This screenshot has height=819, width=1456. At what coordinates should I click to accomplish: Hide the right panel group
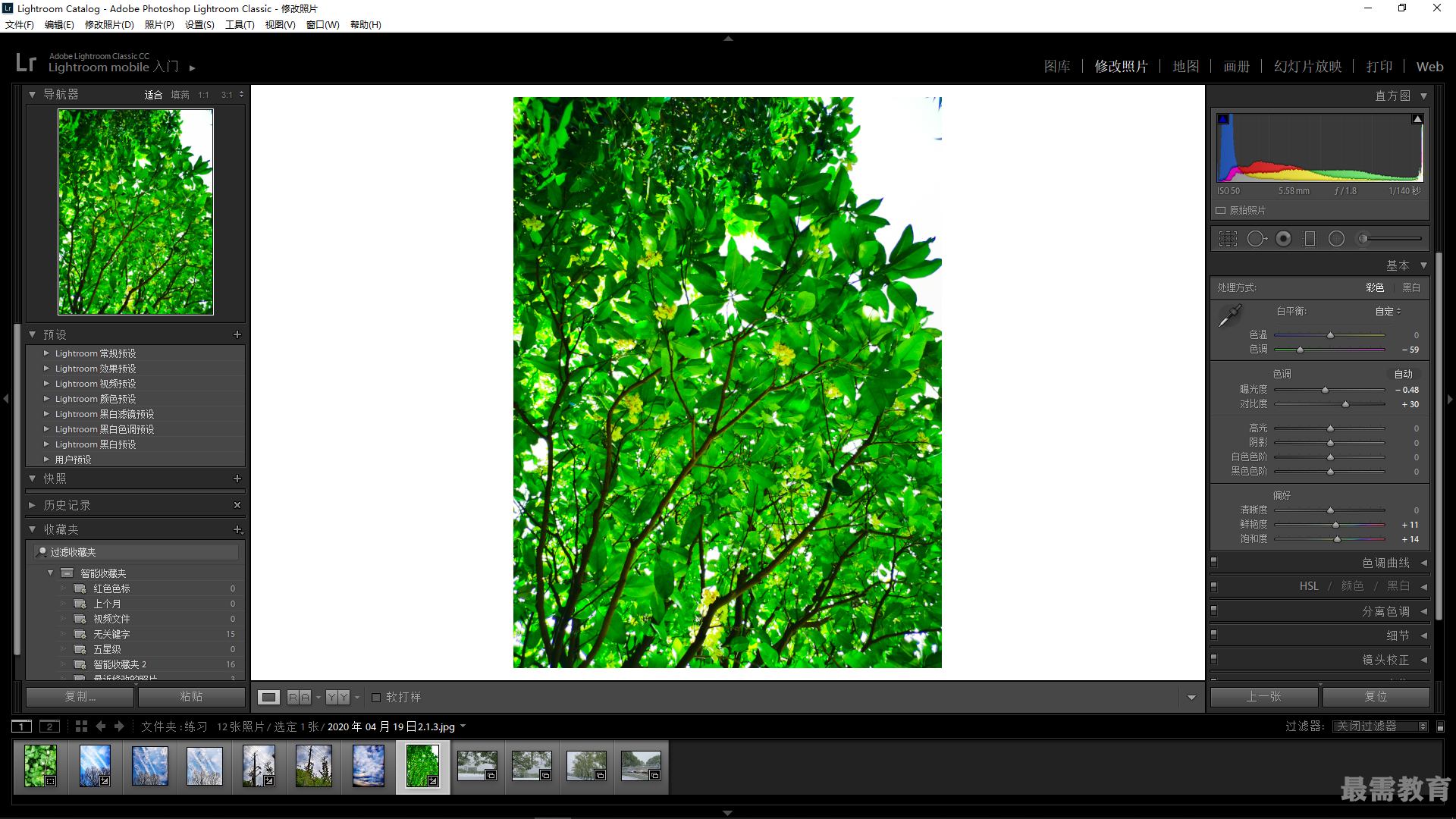[x=1450, y=398]
